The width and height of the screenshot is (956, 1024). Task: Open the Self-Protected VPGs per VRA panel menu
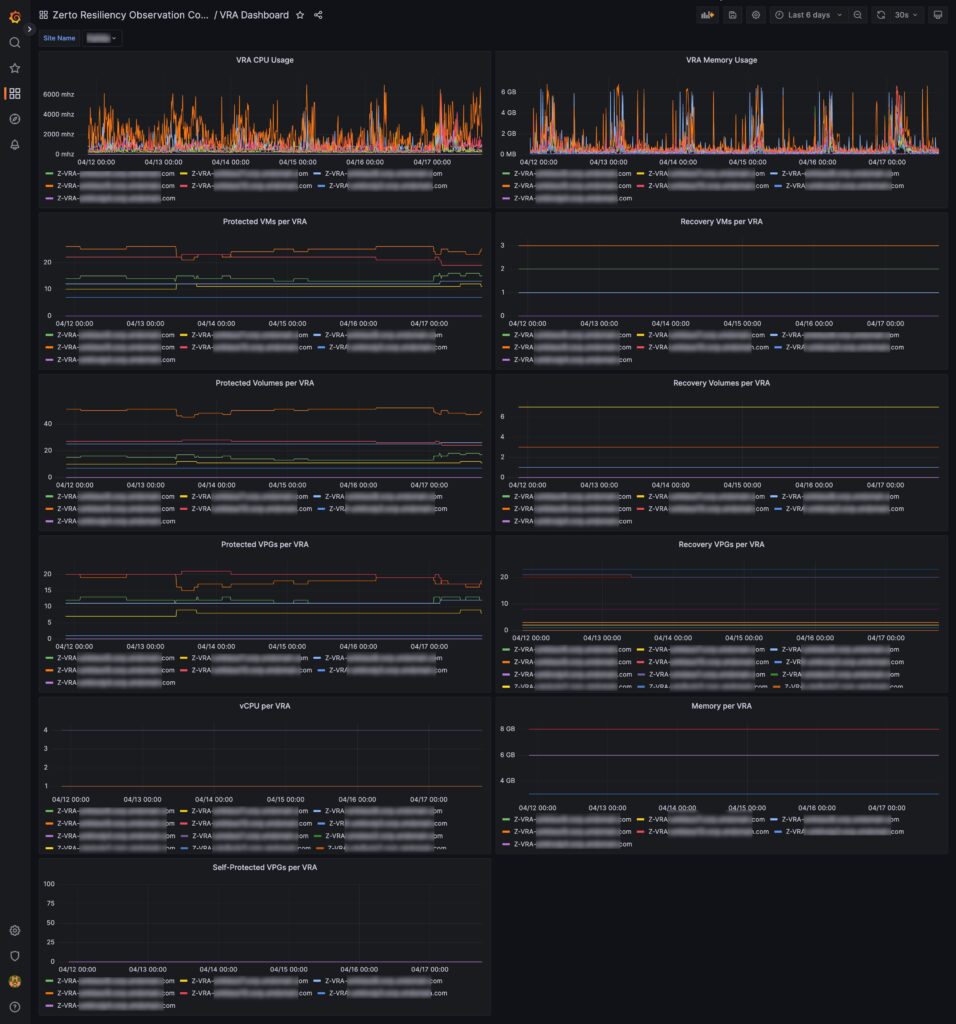[x=264, y=867]
